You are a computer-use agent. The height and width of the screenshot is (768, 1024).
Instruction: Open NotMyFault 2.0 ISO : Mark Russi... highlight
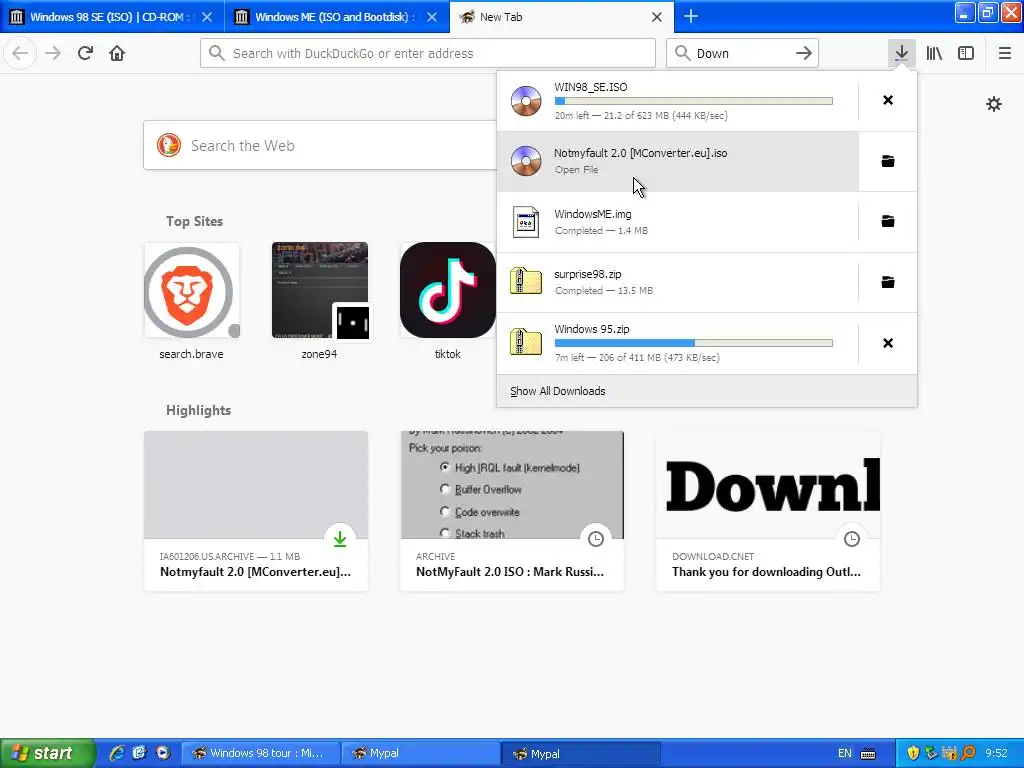512,511
